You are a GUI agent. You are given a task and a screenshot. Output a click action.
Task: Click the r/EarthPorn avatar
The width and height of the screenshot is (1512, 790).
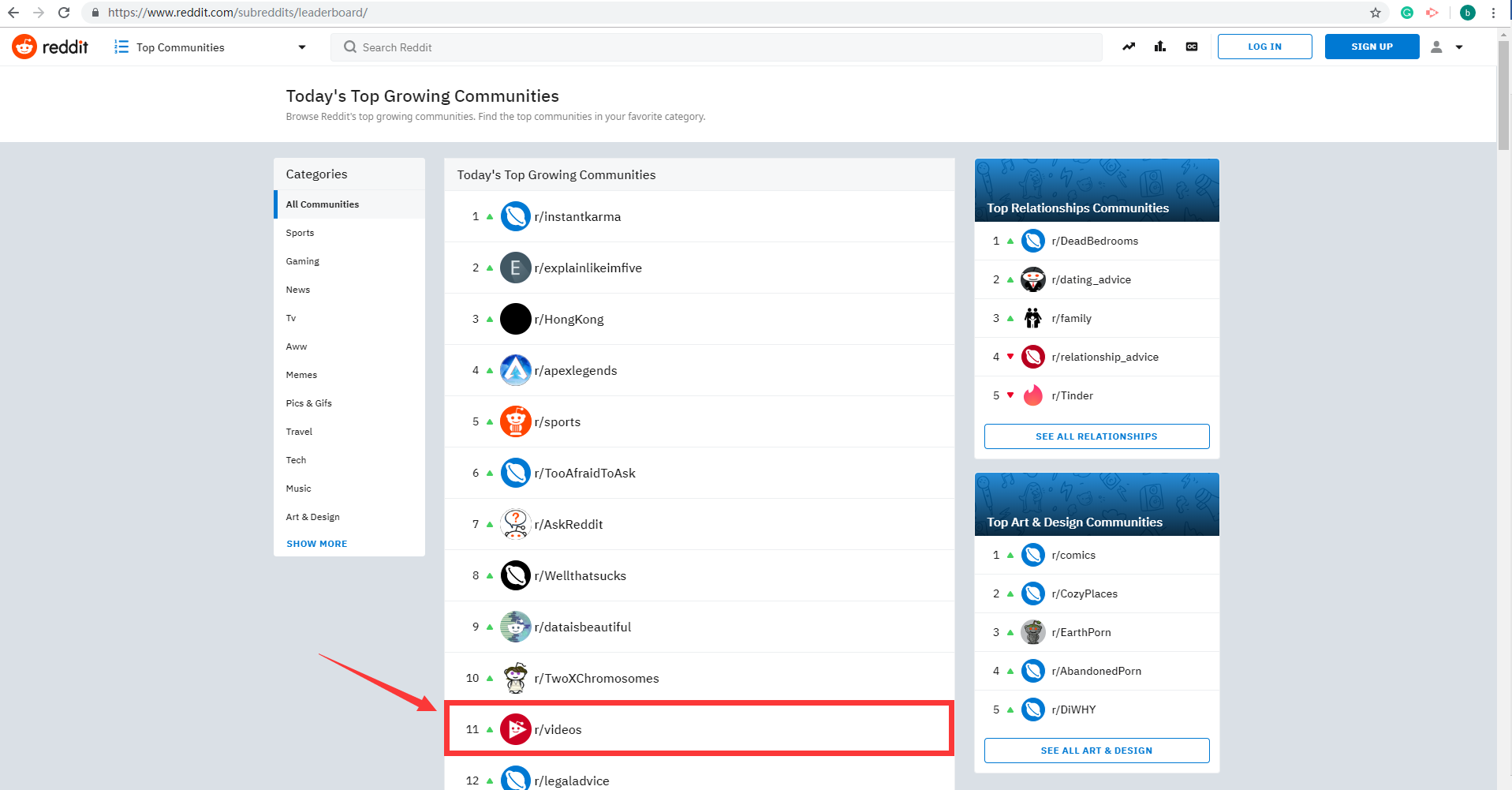pos(1033,632)
